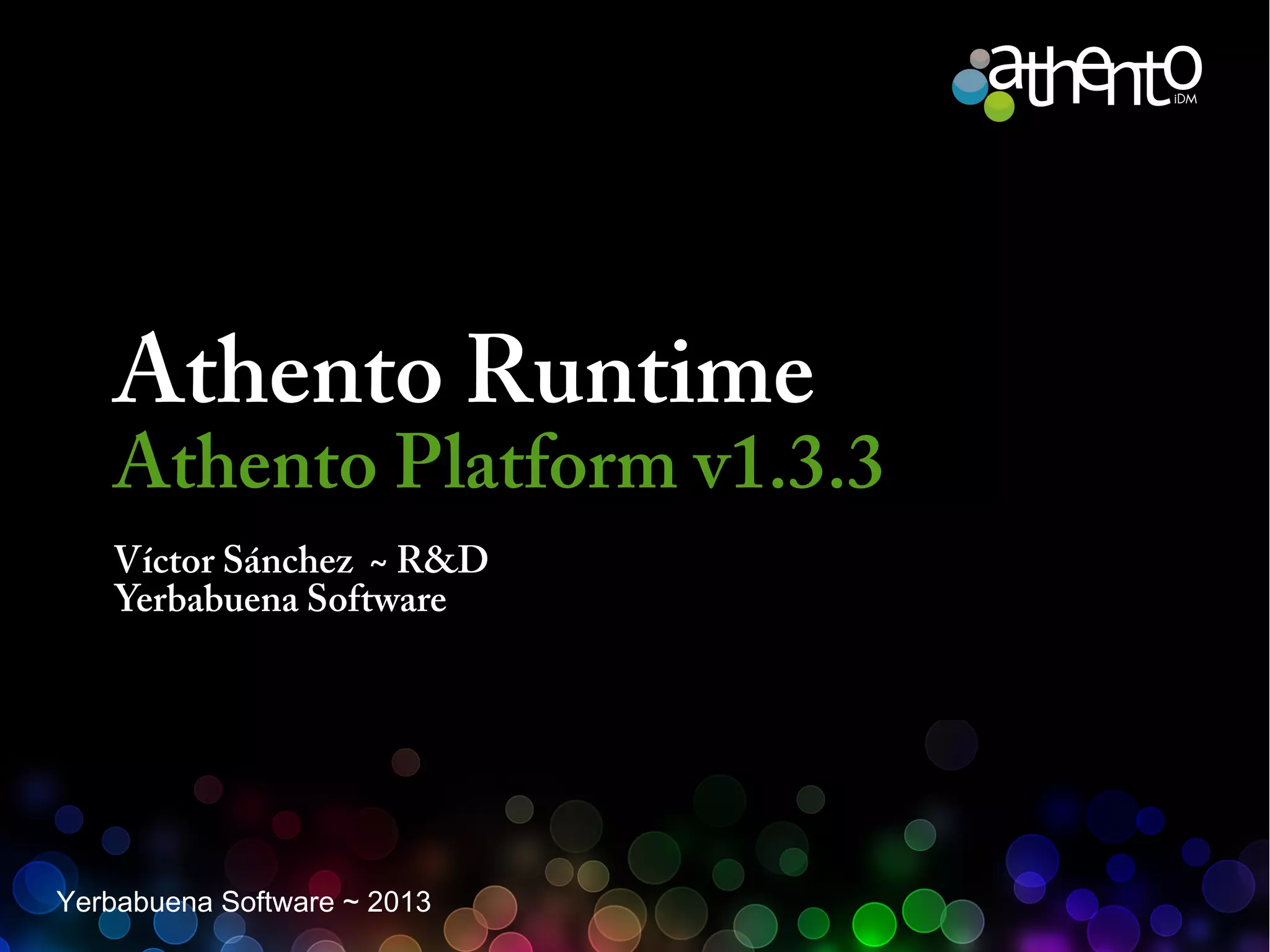
Task: Click the R&D text after the author name
Action: point(442,560)
